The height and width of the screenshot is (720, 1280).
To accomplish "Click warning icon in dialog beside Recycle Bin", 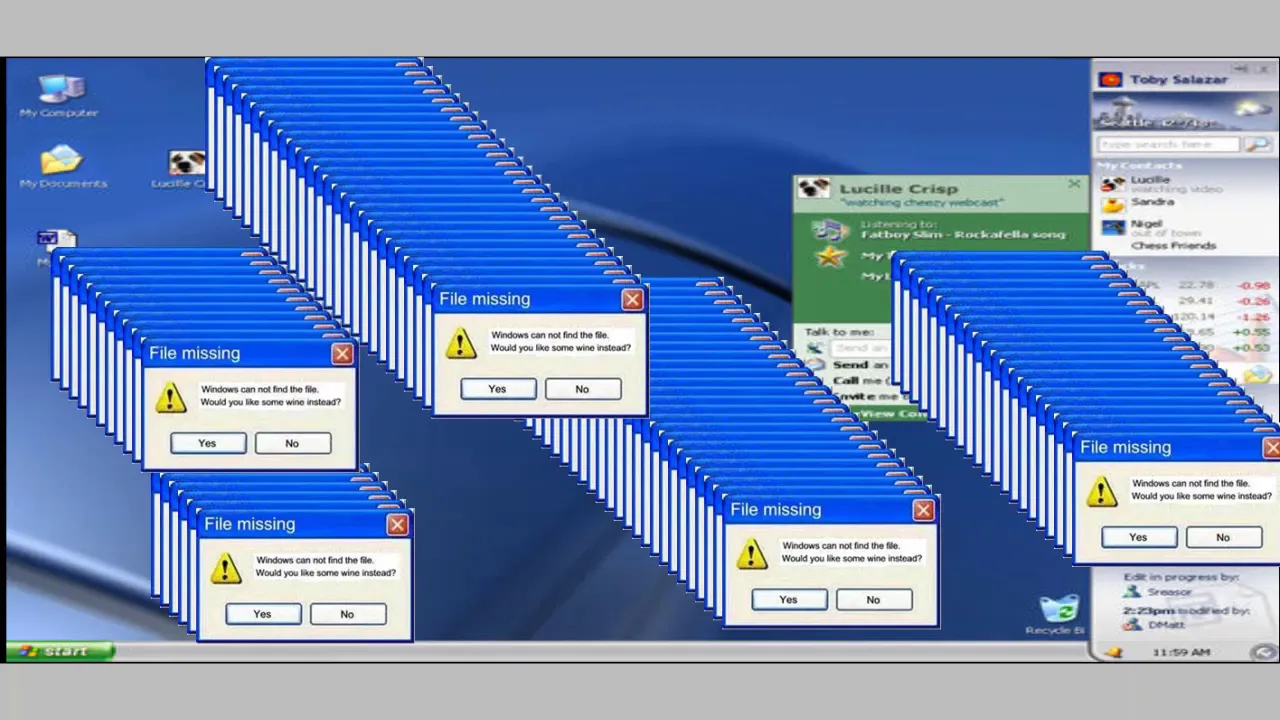I will pyautogui.click(x=751, y=554).
